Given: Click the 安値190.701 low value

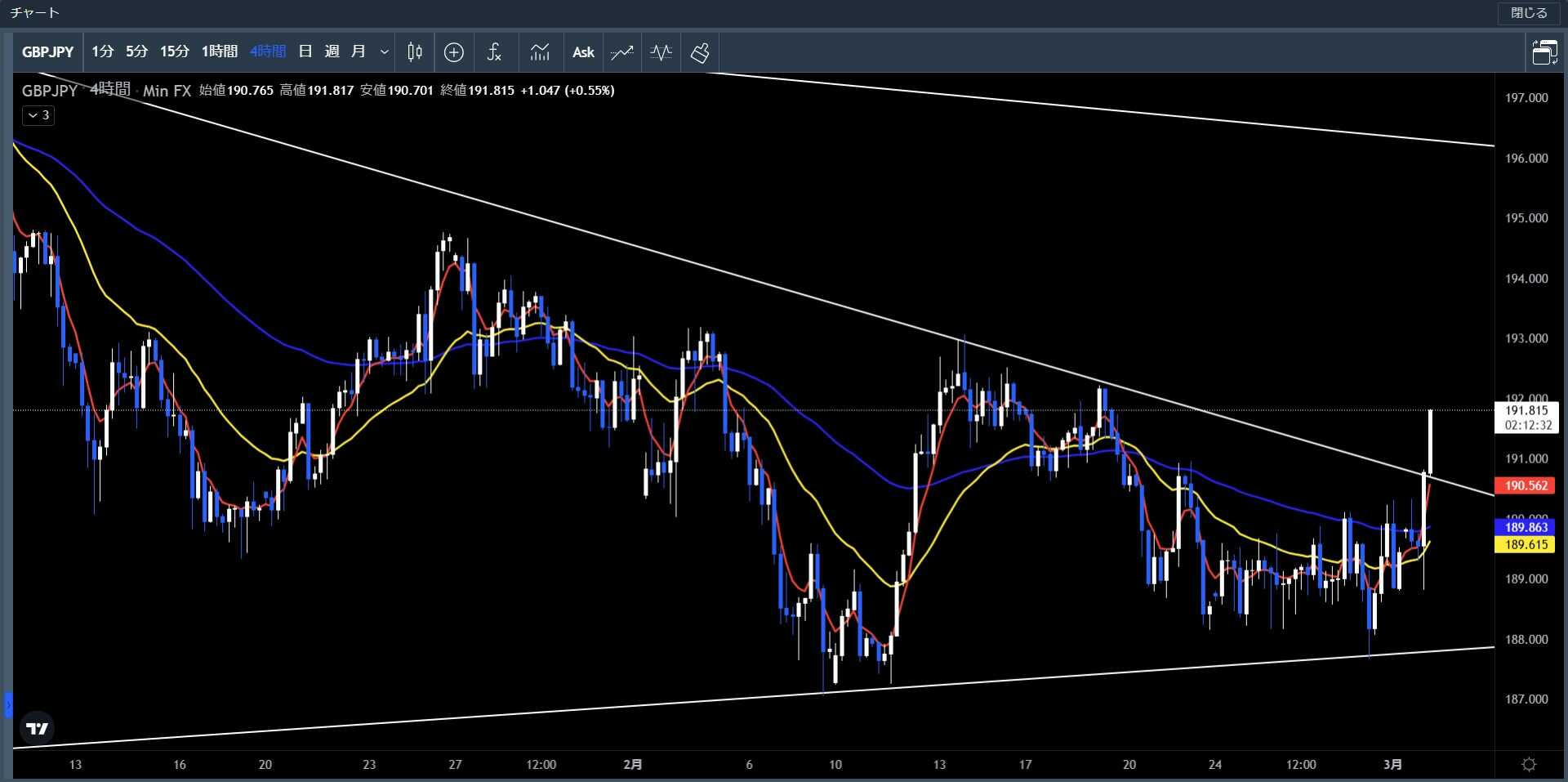Looking at the screenshot, I should click(396, 90).
